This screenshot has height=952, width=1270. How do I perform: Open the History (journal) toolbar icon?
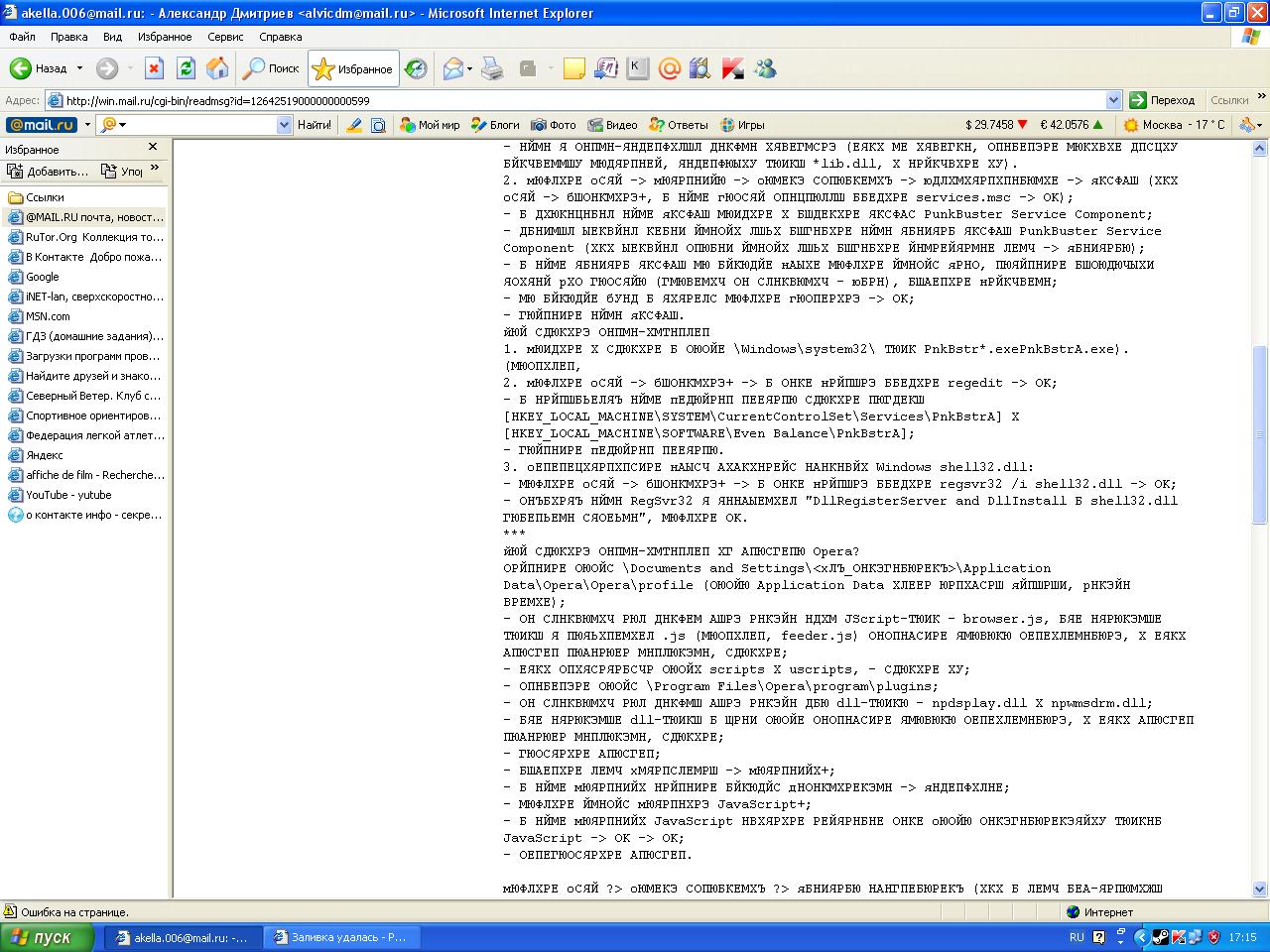click(417, 68)
